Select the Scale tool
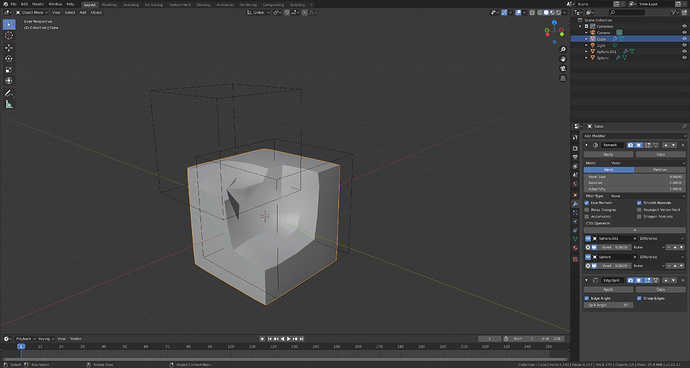This screenshot has width=690, height=368. tap(8, 70)
